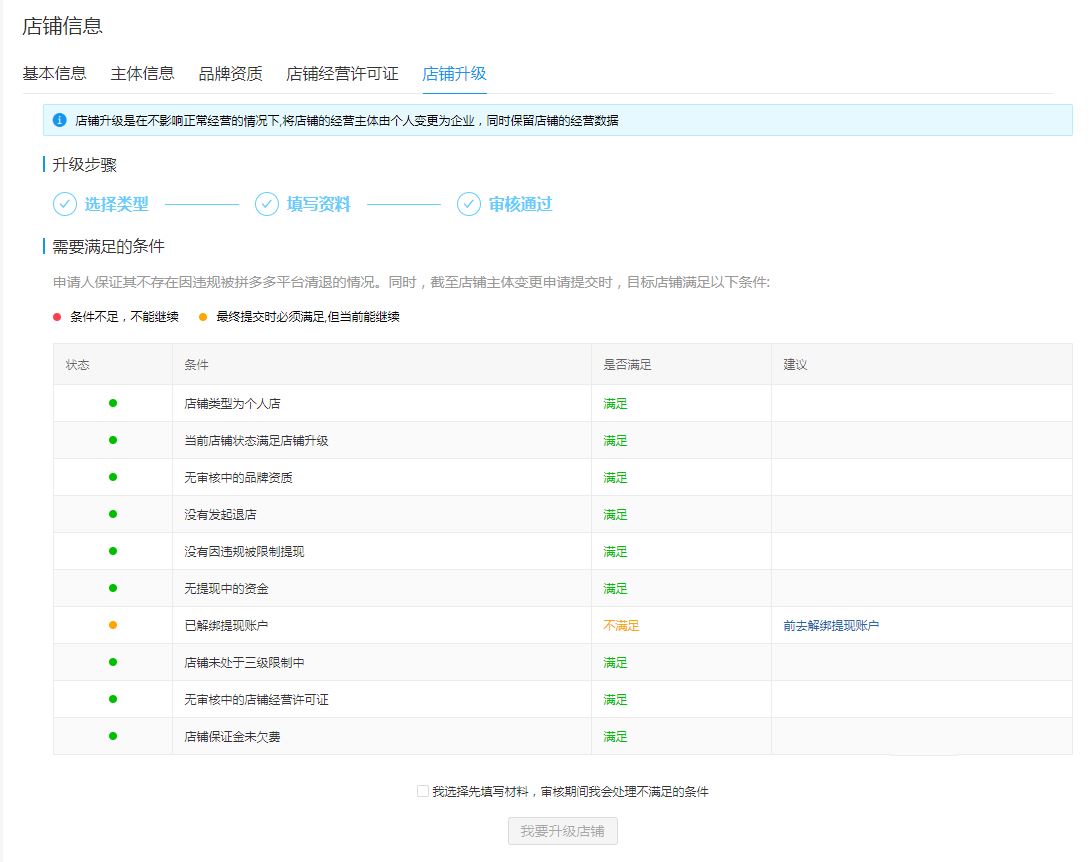This screenshot has height=862, width=1092.
Task: Follow the 前去解绑提现账户 link
Action: click(x=831, y=626)
